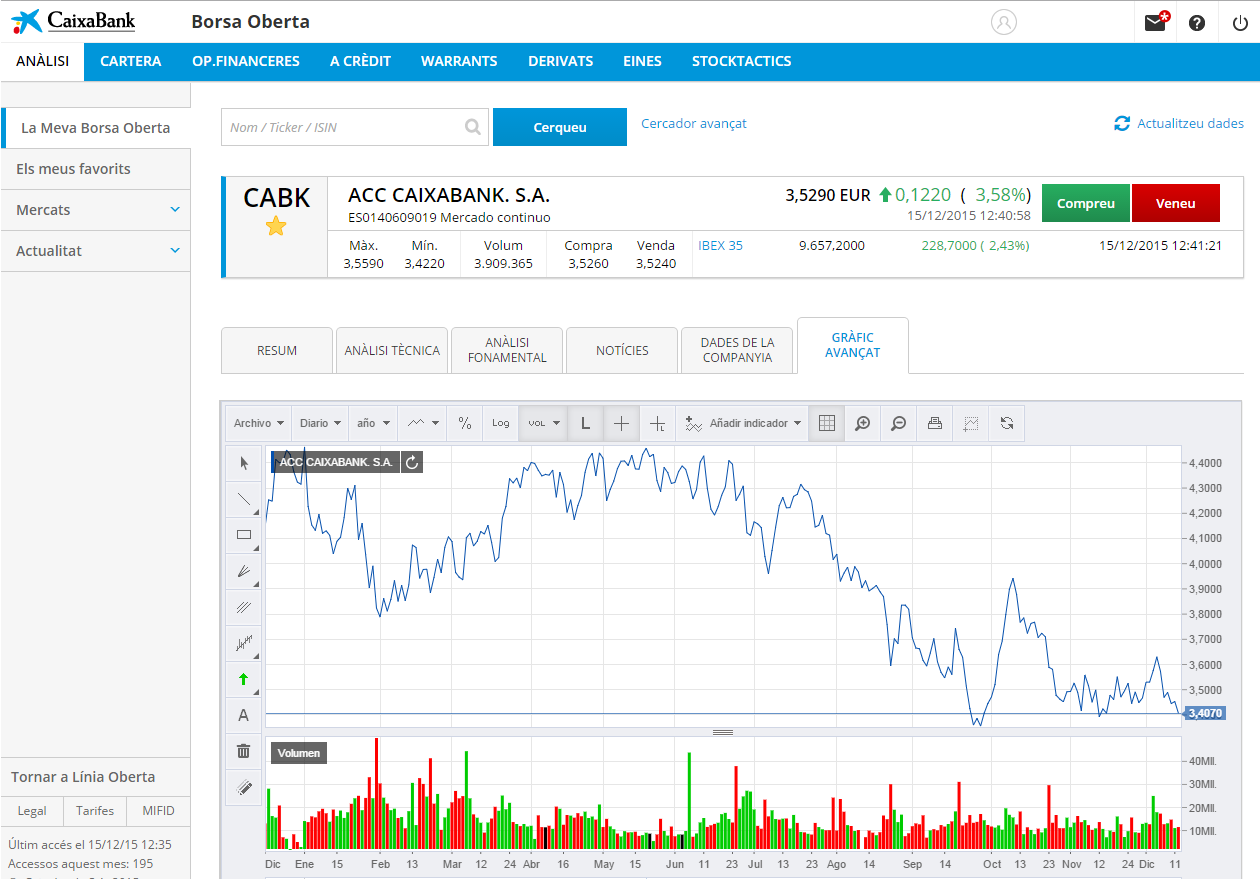1260x879 pixels.
Task: Select the trend line drawing tool
Action: pyautogui.click(x=243, y=499)
